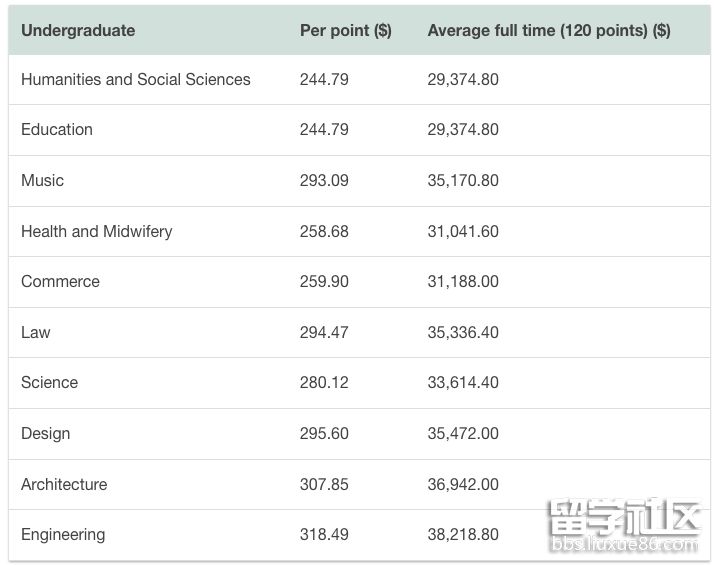Click the Per point ($) column header
Viewport: 715px width, 566px height.
(345, 31)
